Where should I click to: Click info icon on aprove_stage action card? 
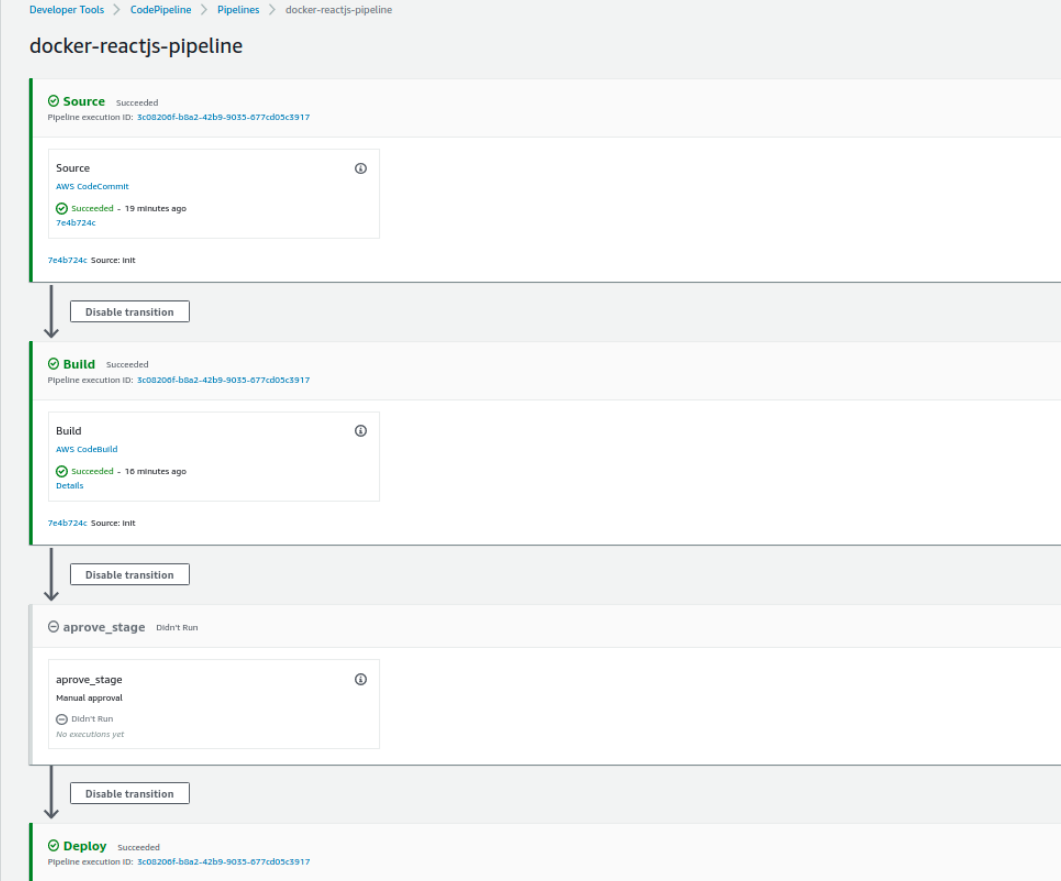coord(361,680)
